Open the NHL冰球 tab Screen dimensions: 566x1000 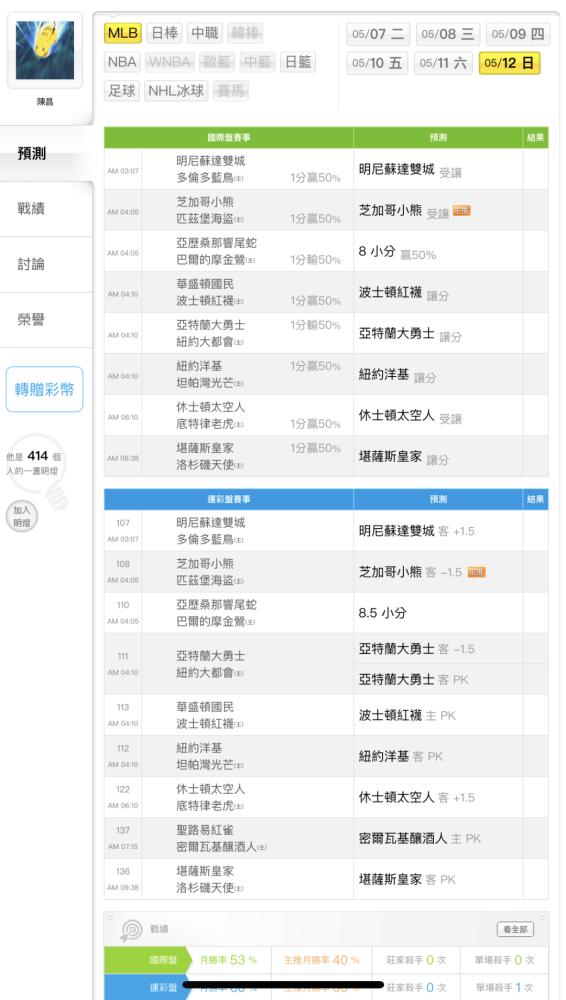[175, 91]
